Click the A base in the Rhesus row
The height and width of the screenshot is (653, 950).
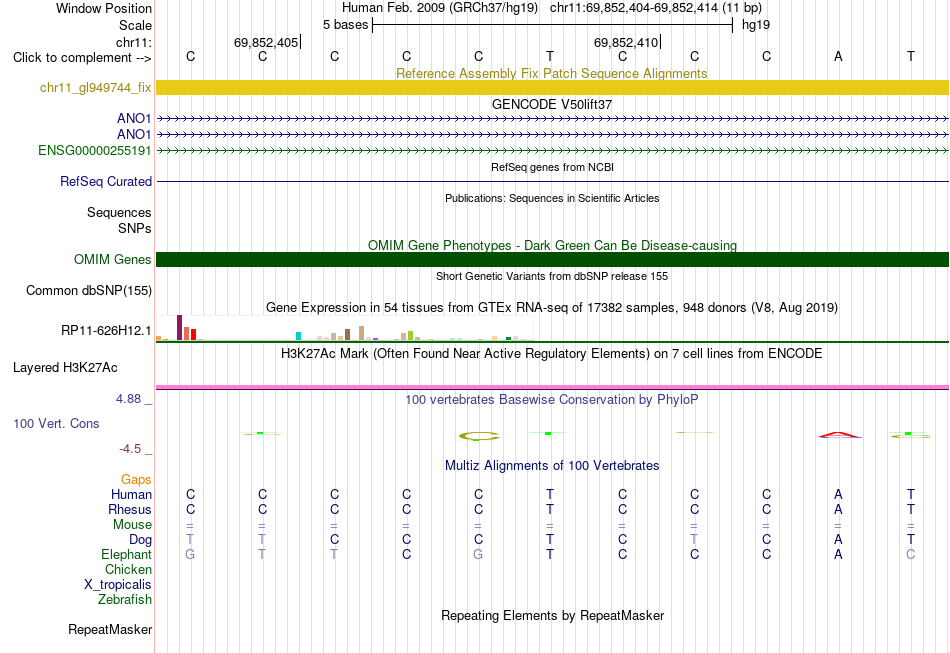coord(838,509)
